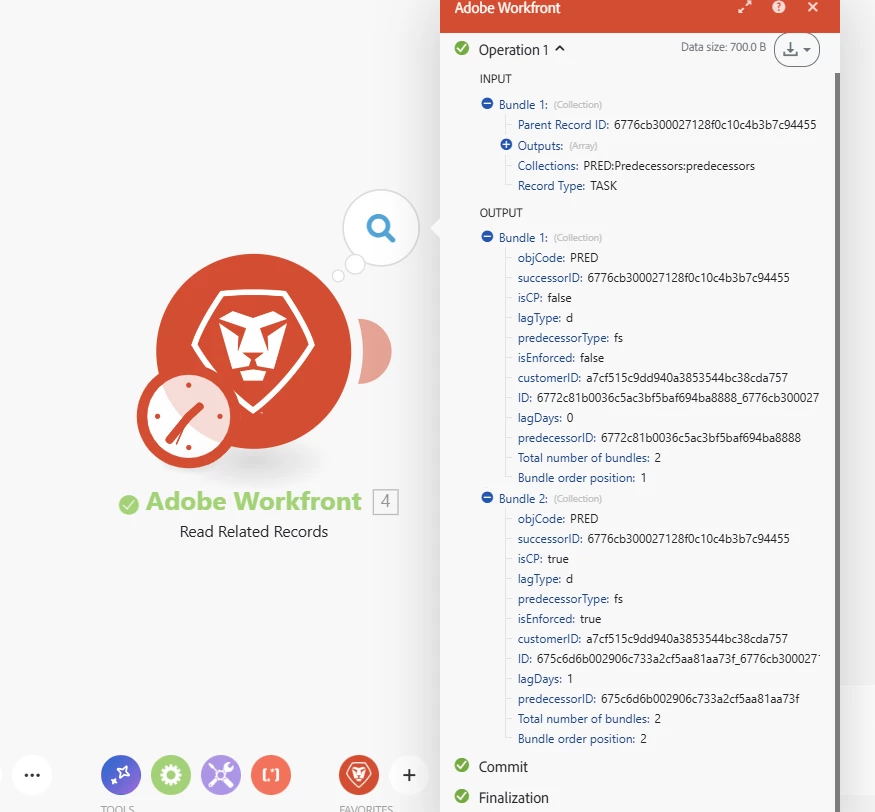
Task: Click the operations count badge 4
Action: coord(385,502)
